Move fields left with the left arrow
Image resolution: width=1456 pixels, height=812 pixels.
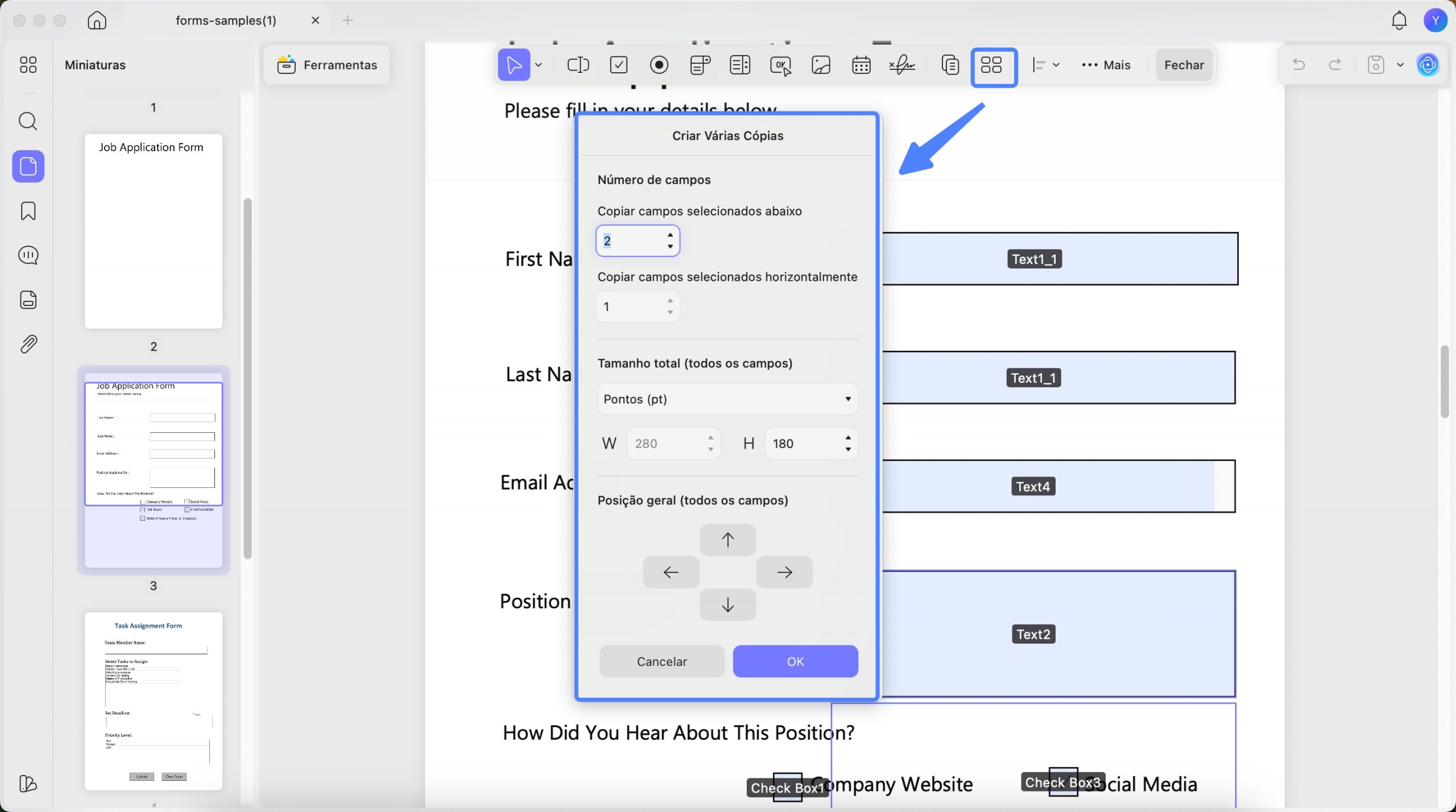click(671, 572)
